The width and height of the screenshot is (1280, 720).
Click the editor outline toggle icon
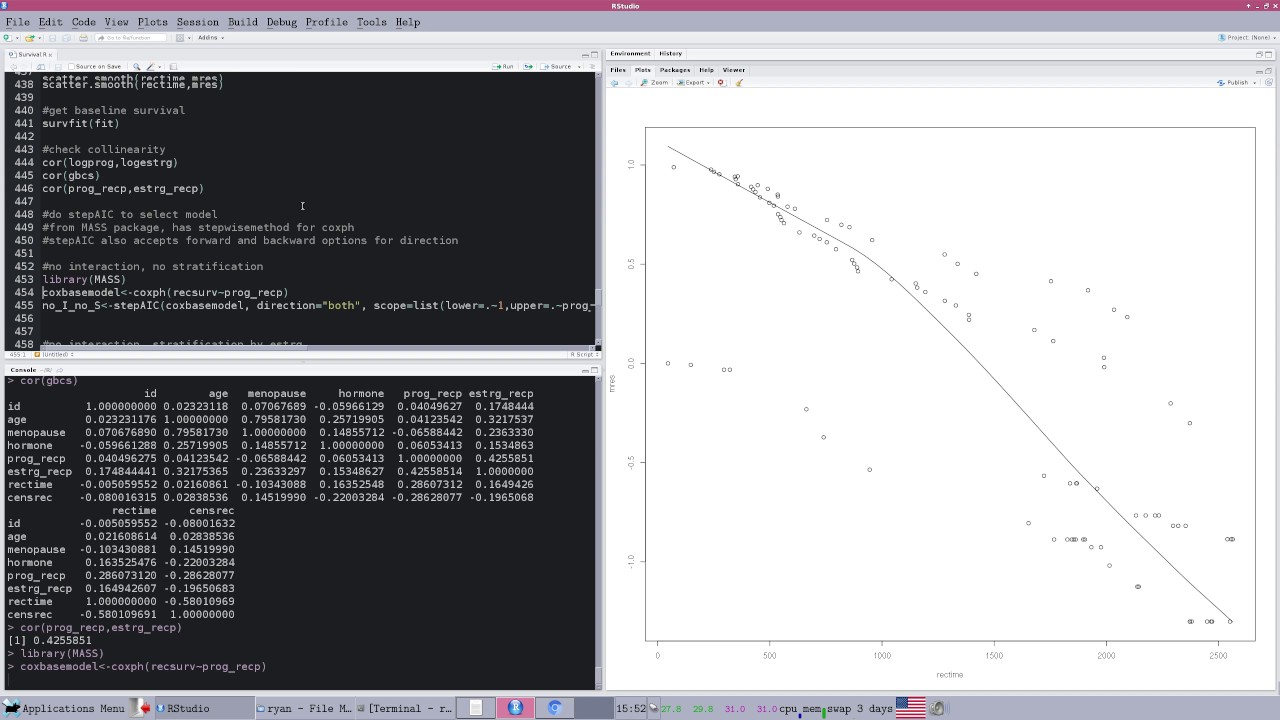(x=592, y=67)
